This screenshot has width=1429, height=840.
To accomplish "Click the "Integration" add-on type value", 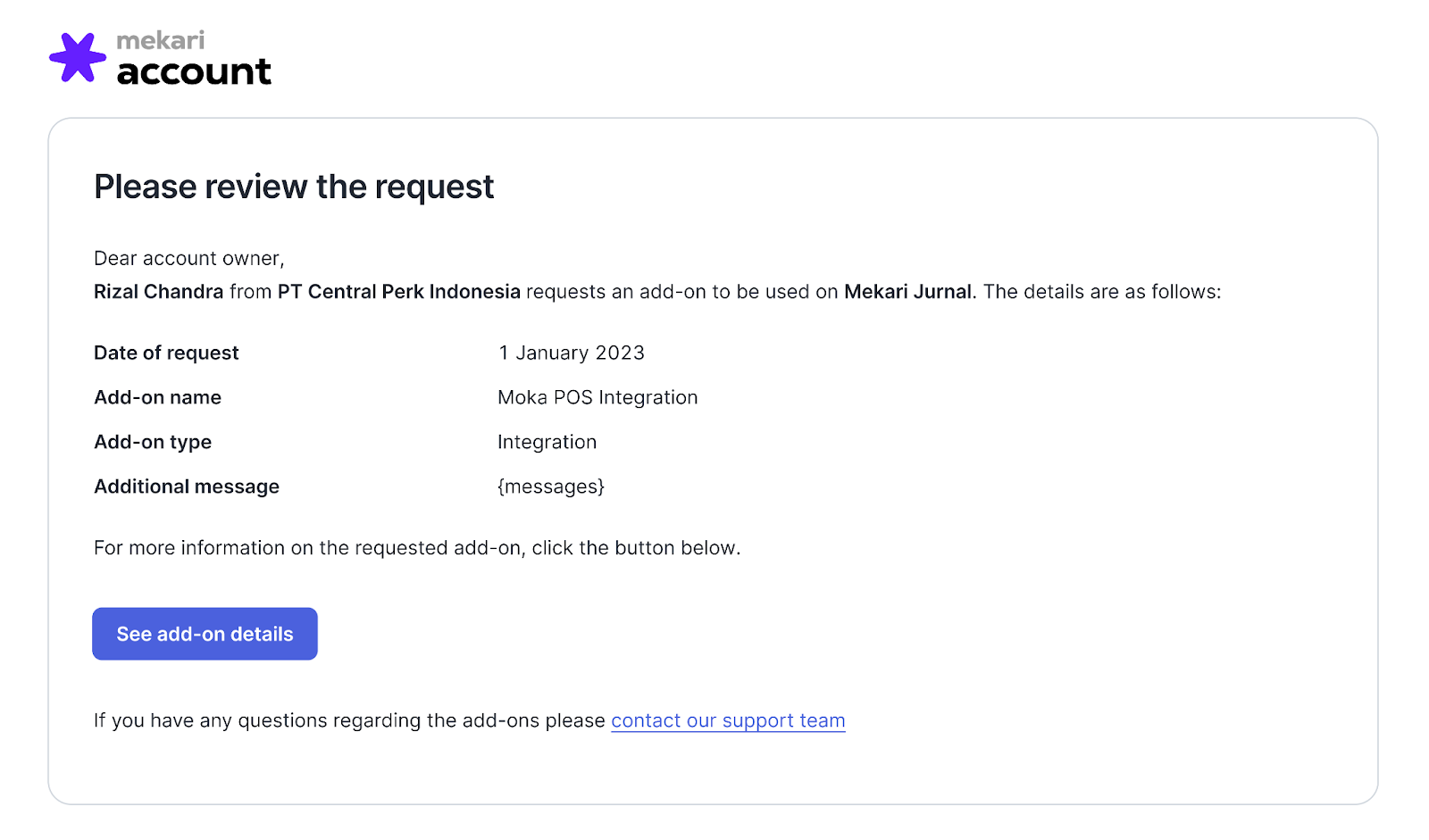I will coord(547,442).
